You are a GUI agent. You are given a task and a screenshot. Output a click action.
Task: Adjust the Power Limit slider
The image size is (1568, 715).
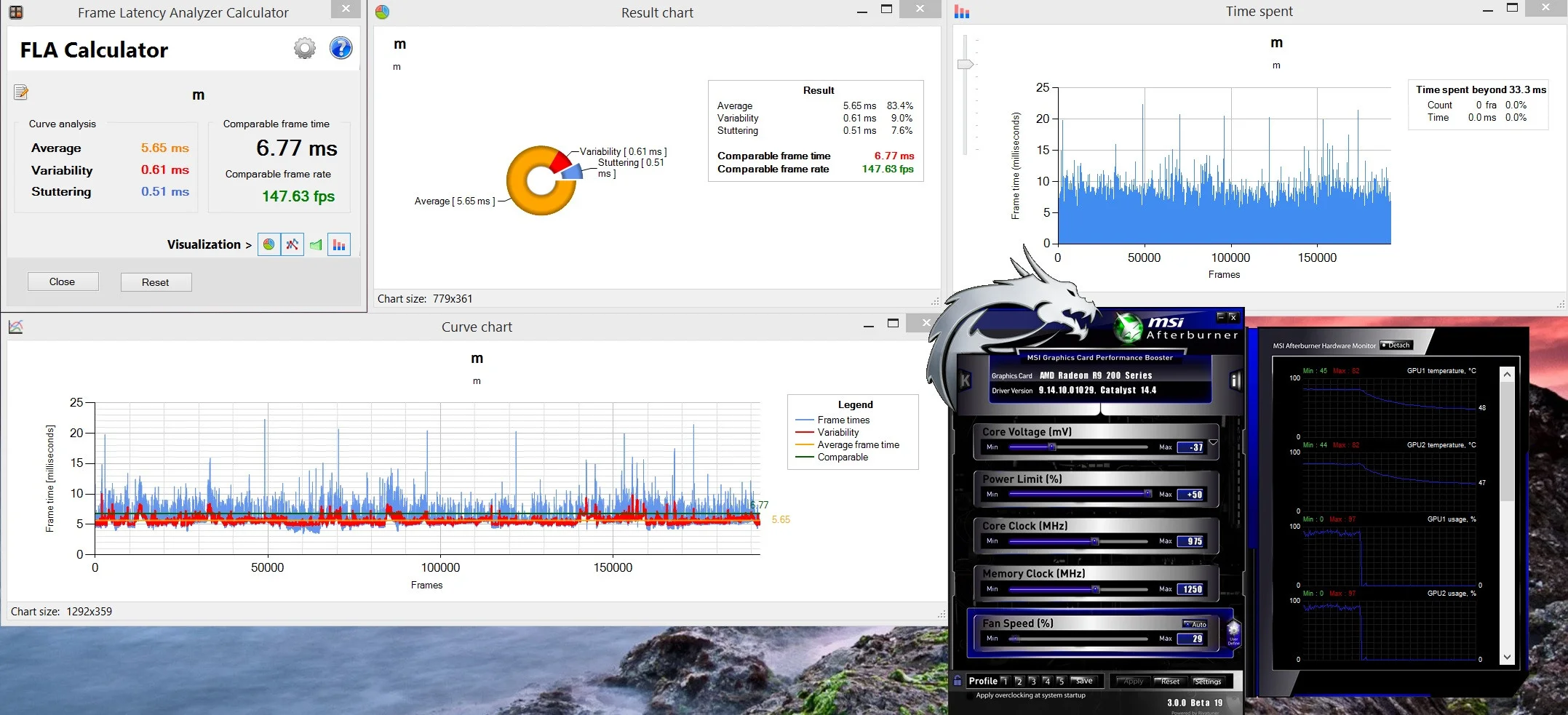pyautogui.click(x=1148, y=494)
